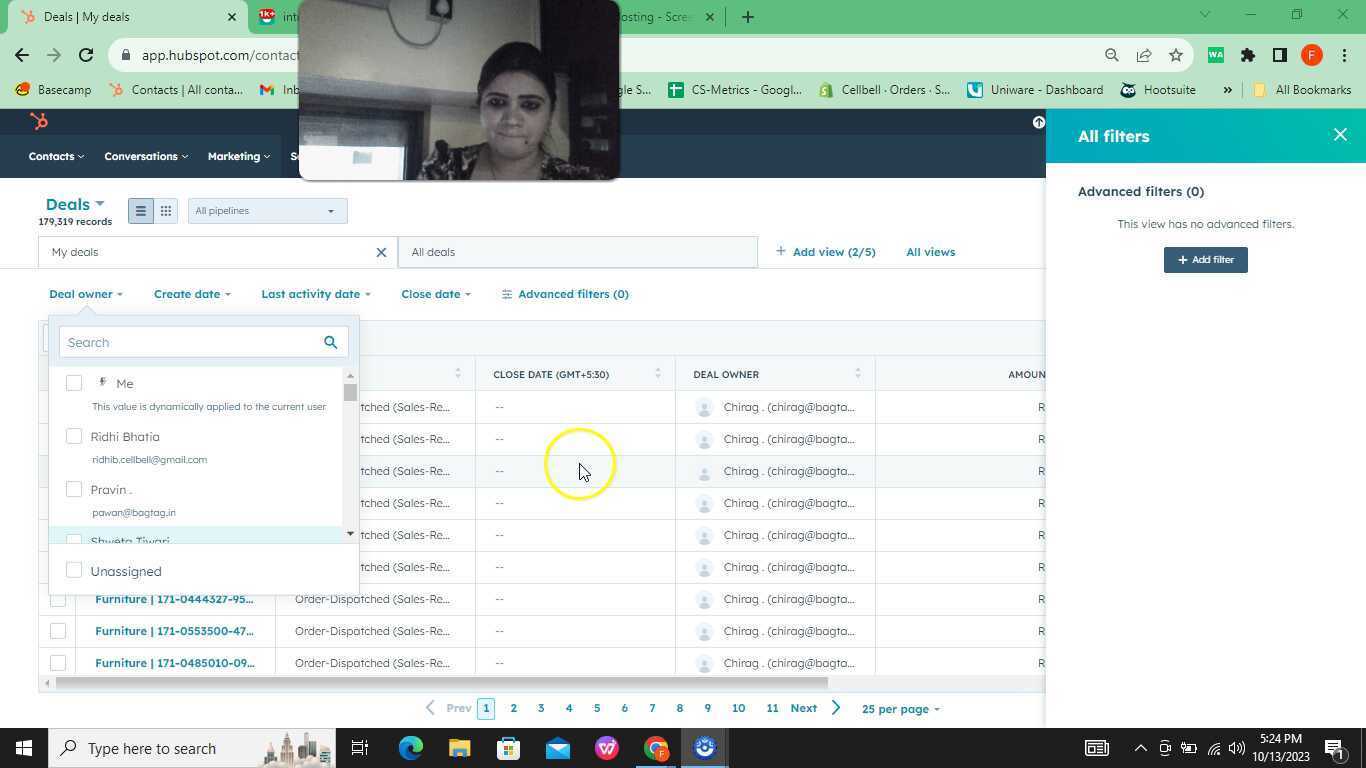Open the All views link

(x=930, y=252)
